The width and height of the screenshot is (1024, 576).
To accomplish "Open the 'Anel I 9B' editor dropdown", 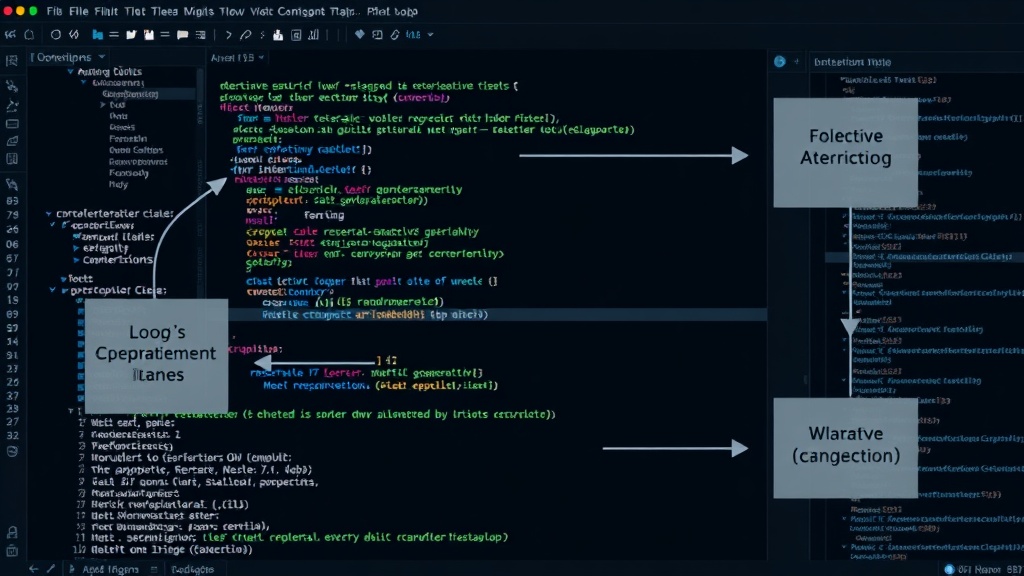I will point(261,57).
